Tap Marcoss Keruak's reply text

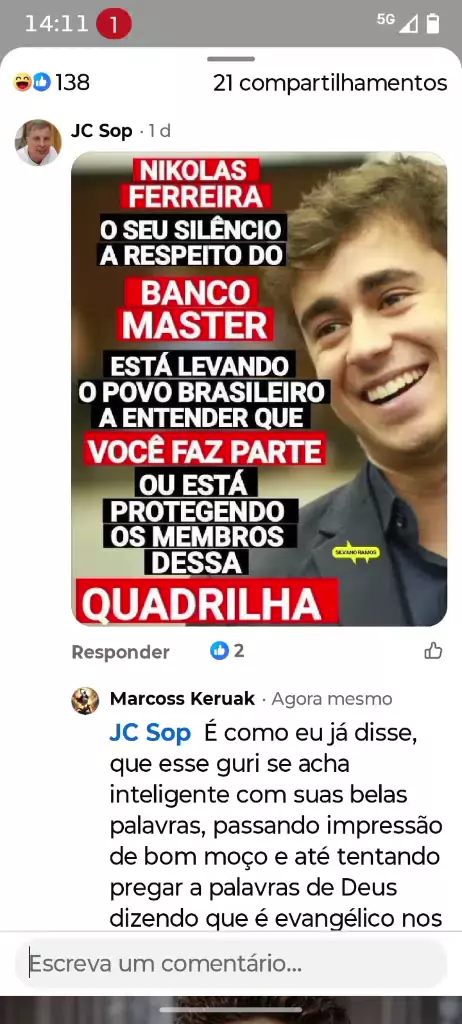click(x=276, y=825)
